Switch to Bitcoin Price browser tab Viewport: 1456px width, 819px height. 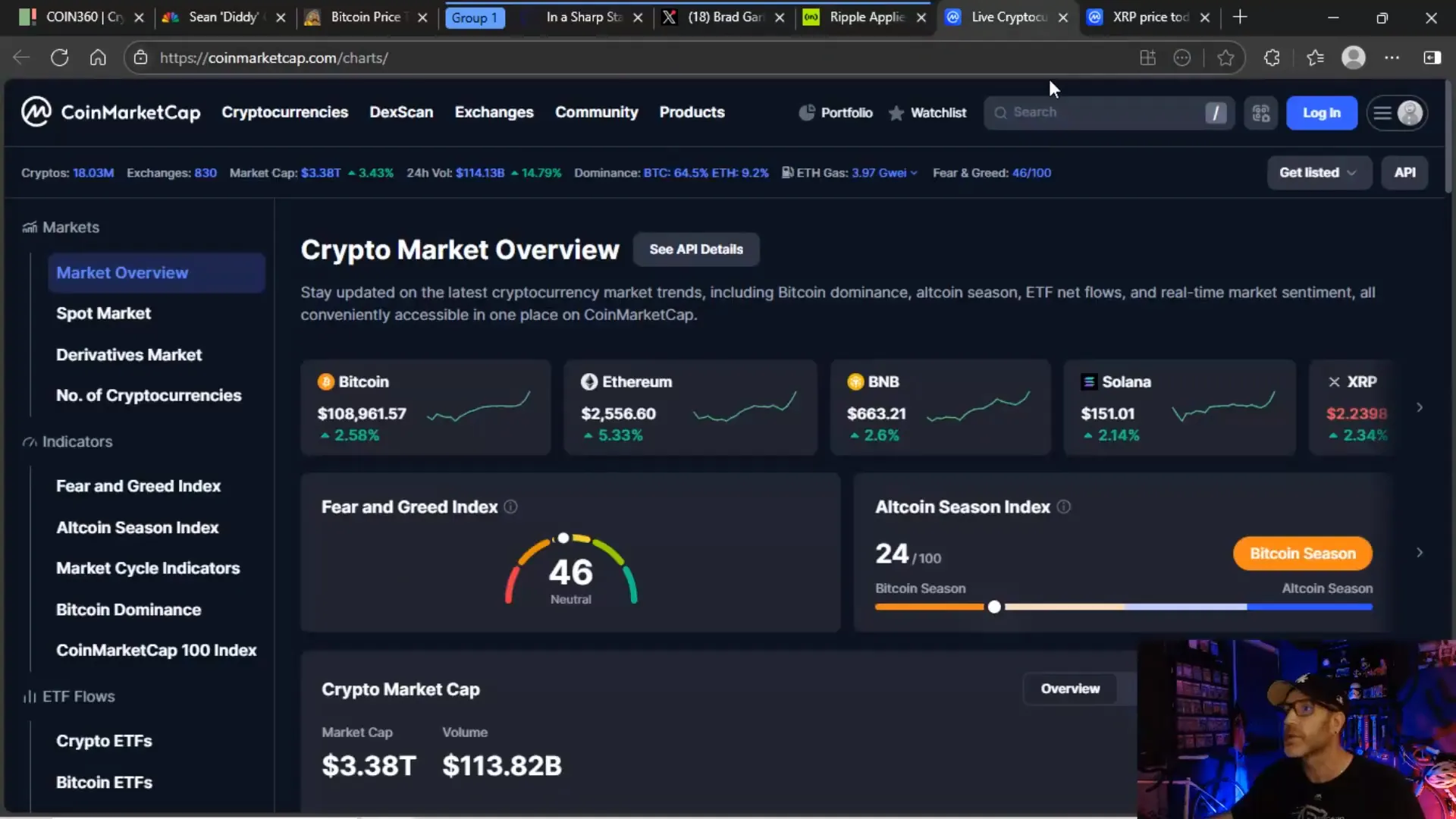[x=366, y=17]
